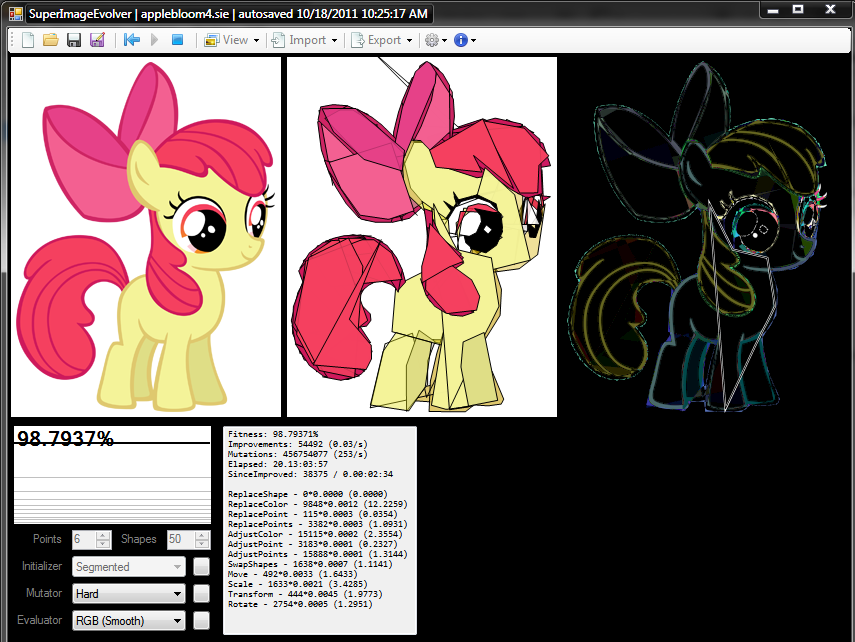Image resolution: width=855 pixels, height=642 pixels.
Task: Click the 'Elapsed: 20.13:03:57' line
Action: tap(278, 464)
